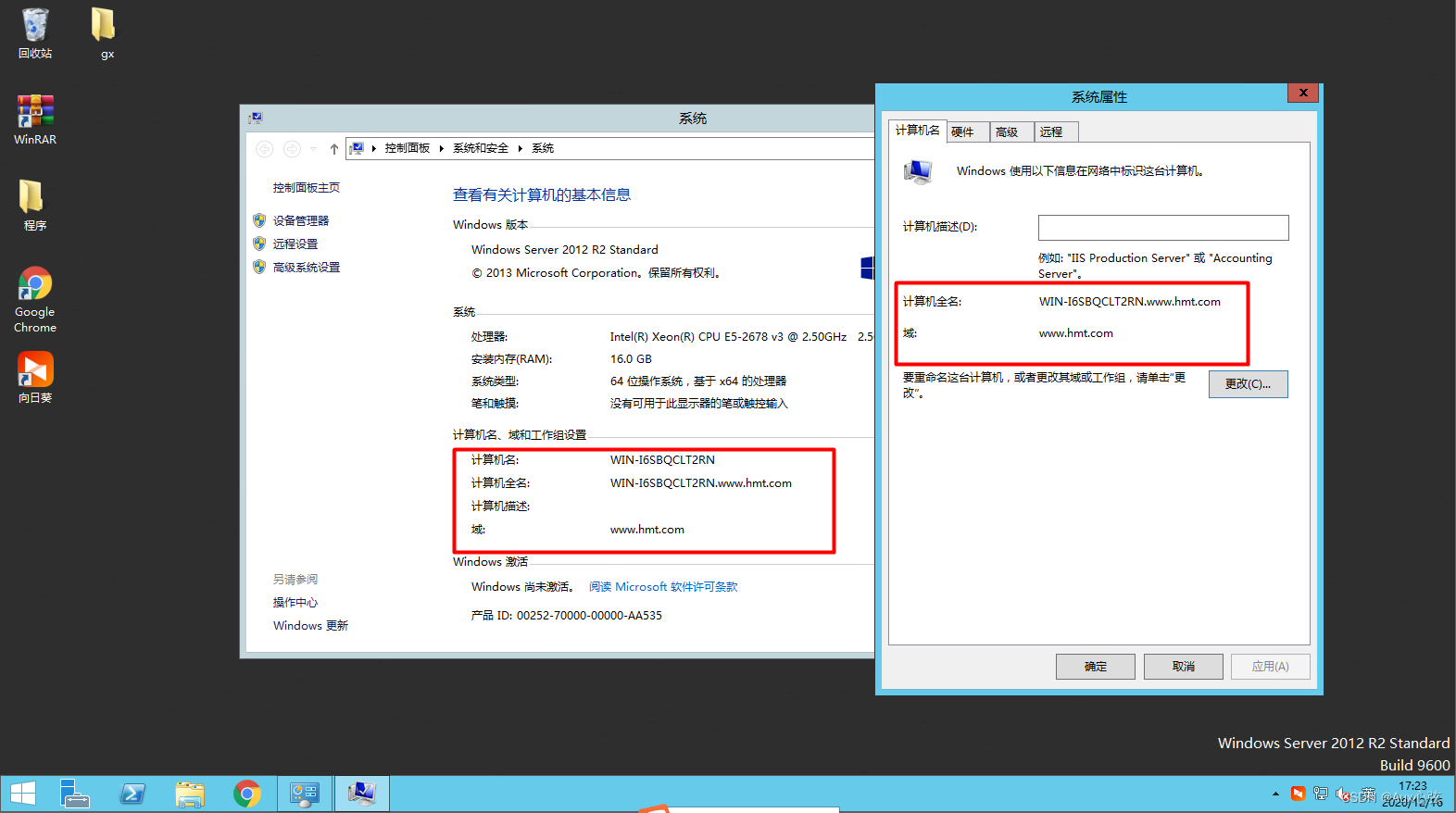Click the 16.0 GB installed memory value
The image size is (1456, 813).
click(x=631, y=358)
